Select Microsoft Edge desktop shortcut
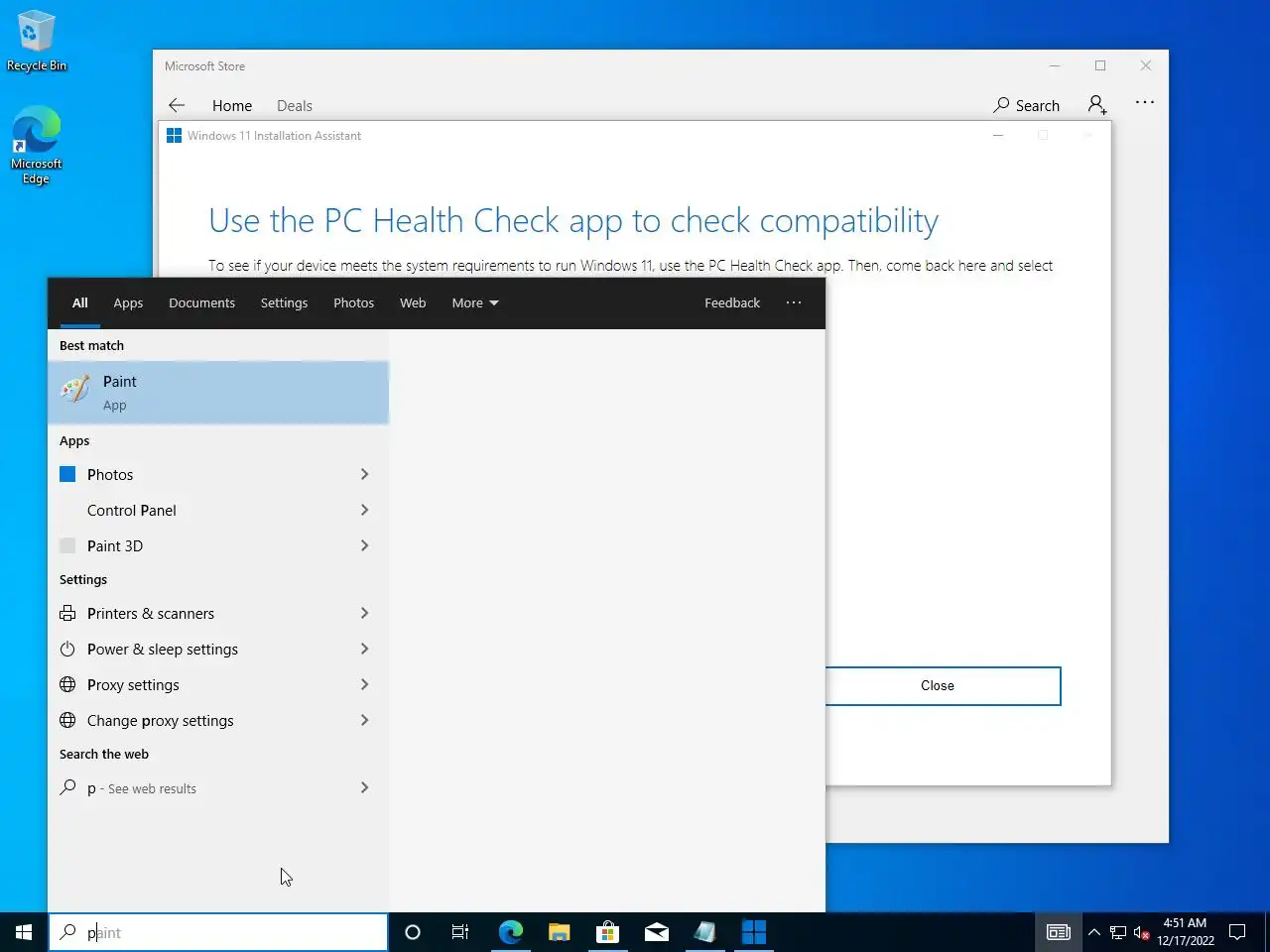The image size is (1270, 952). (36, 146)
